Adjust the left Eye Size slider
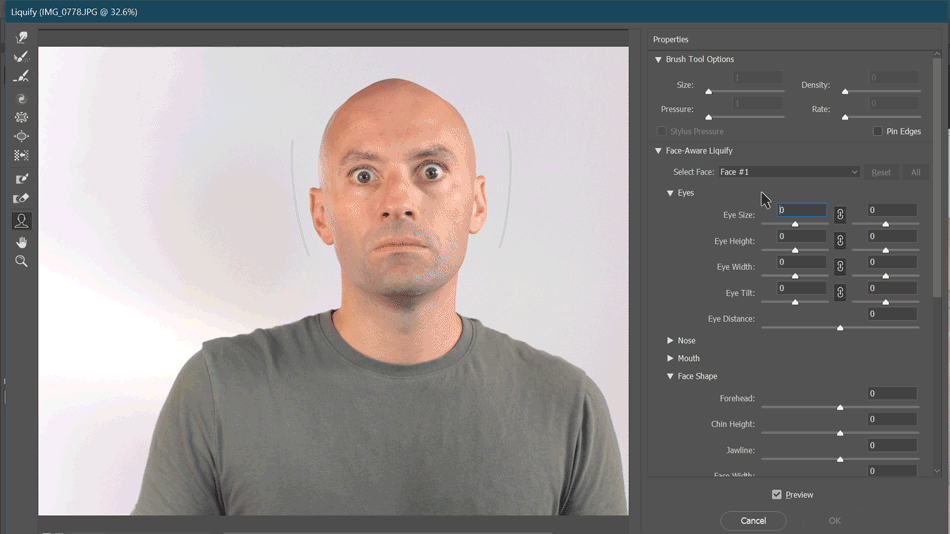Image resolution: width=950 pixels, height=534 pixels. pyautogui.click(x=795, y=224)
